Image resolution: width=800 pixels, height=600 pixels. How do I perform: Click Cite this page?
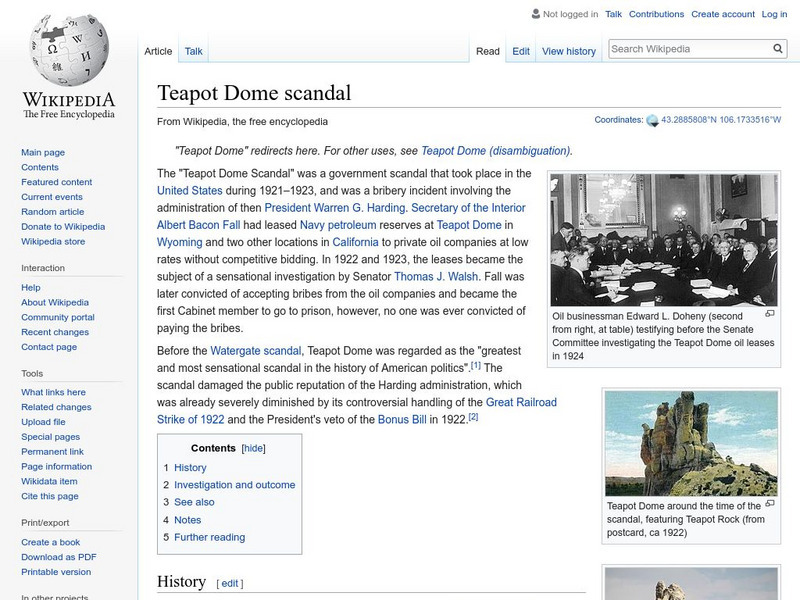pyautogui.click(x=50, y=496)
